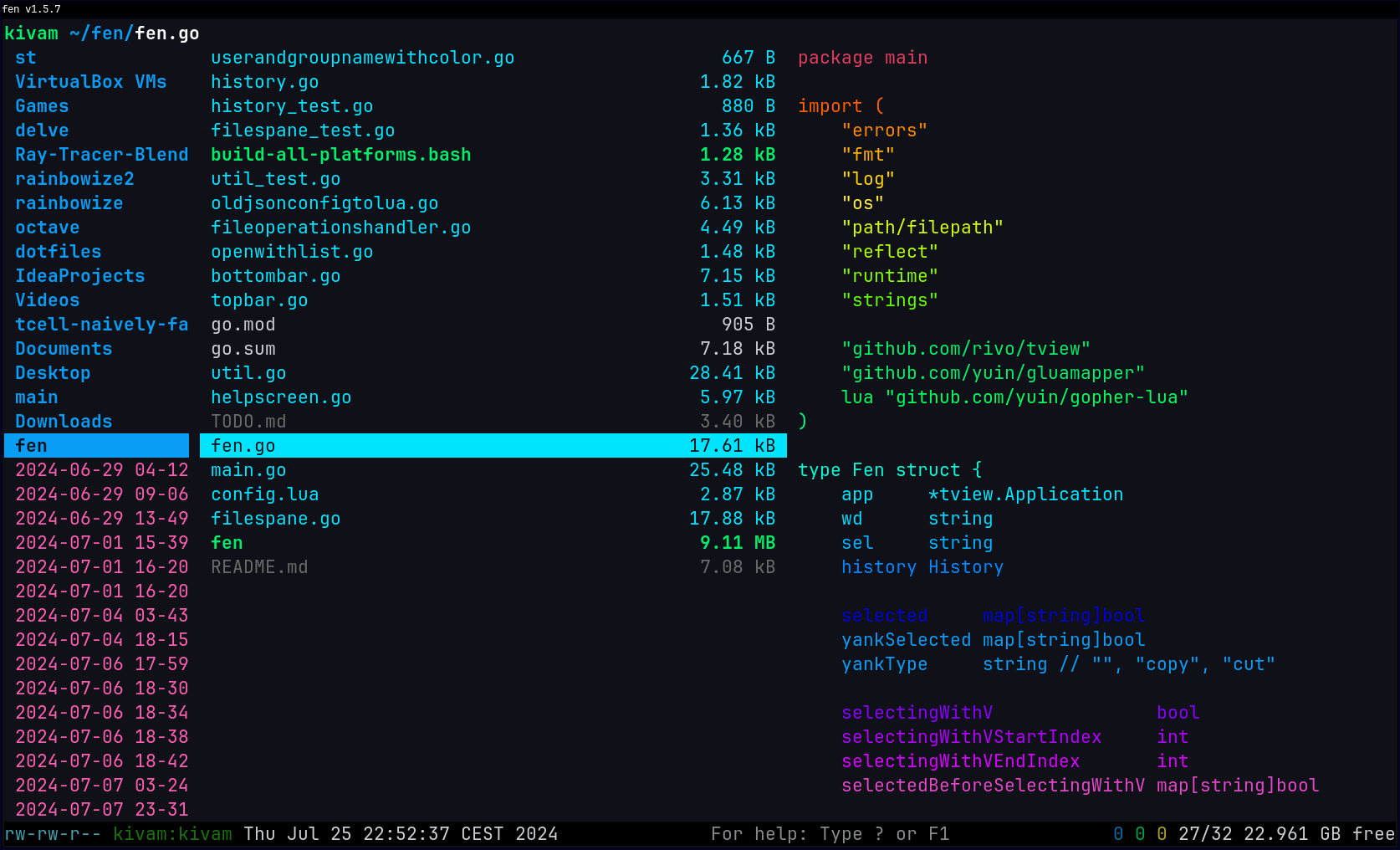Select the README.md file
This screenshot has width=1400, height=850.
493,567
